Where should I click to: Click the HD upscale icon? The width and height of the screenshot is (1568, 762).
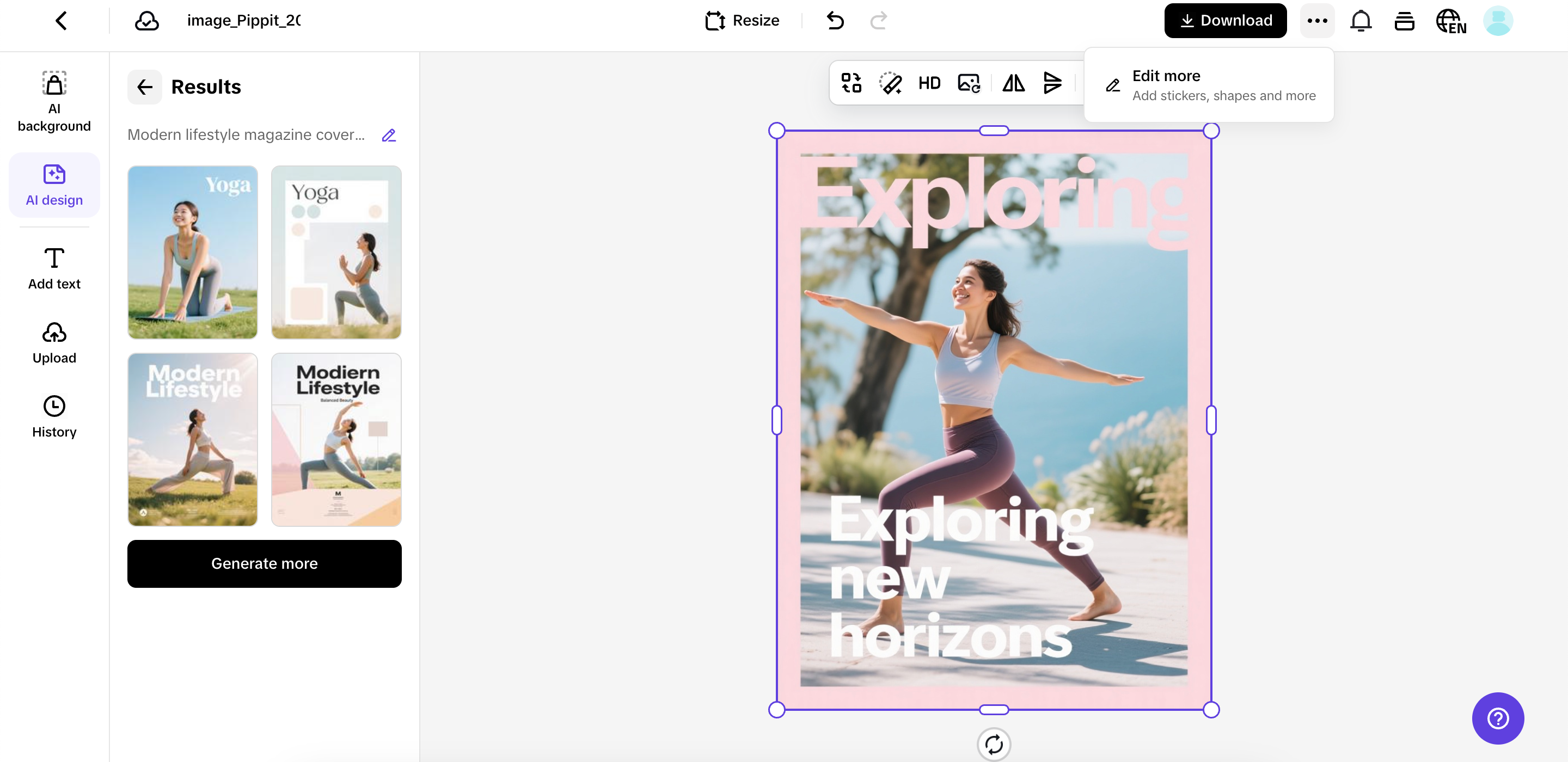point(929,83)
